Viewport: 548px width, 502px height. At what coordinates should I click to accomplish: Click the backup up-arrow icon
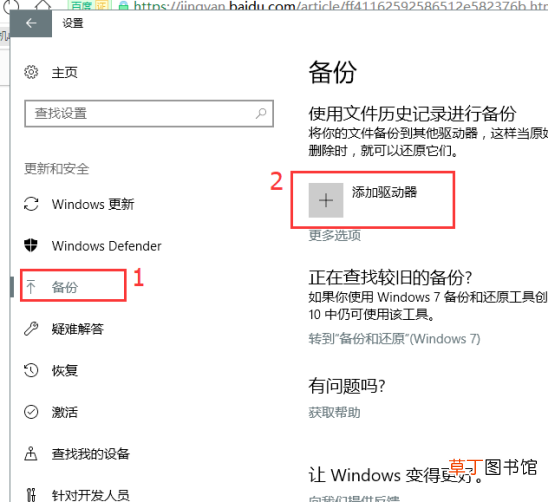pos(31,287)
